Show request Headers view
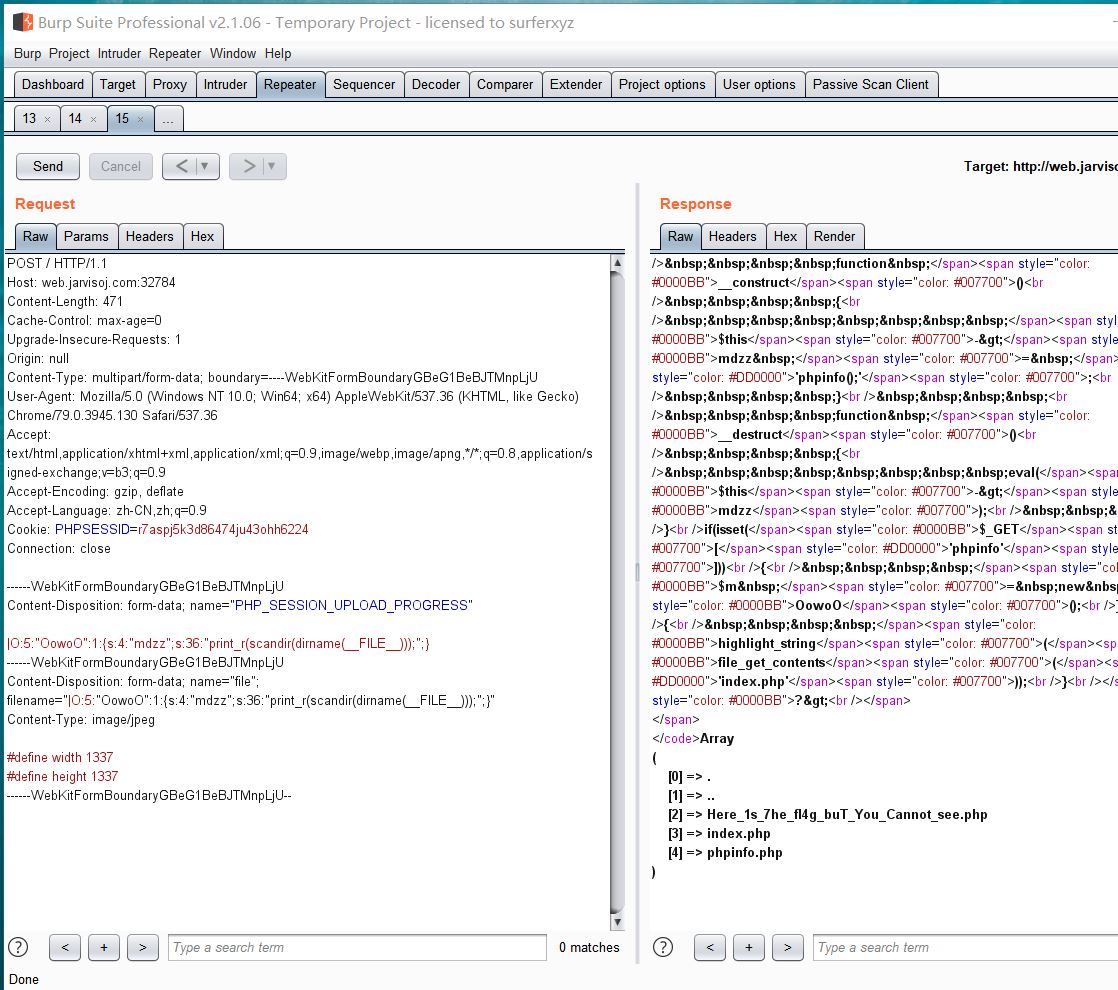The image size is (1118, 990). click(x=150, y=236)
